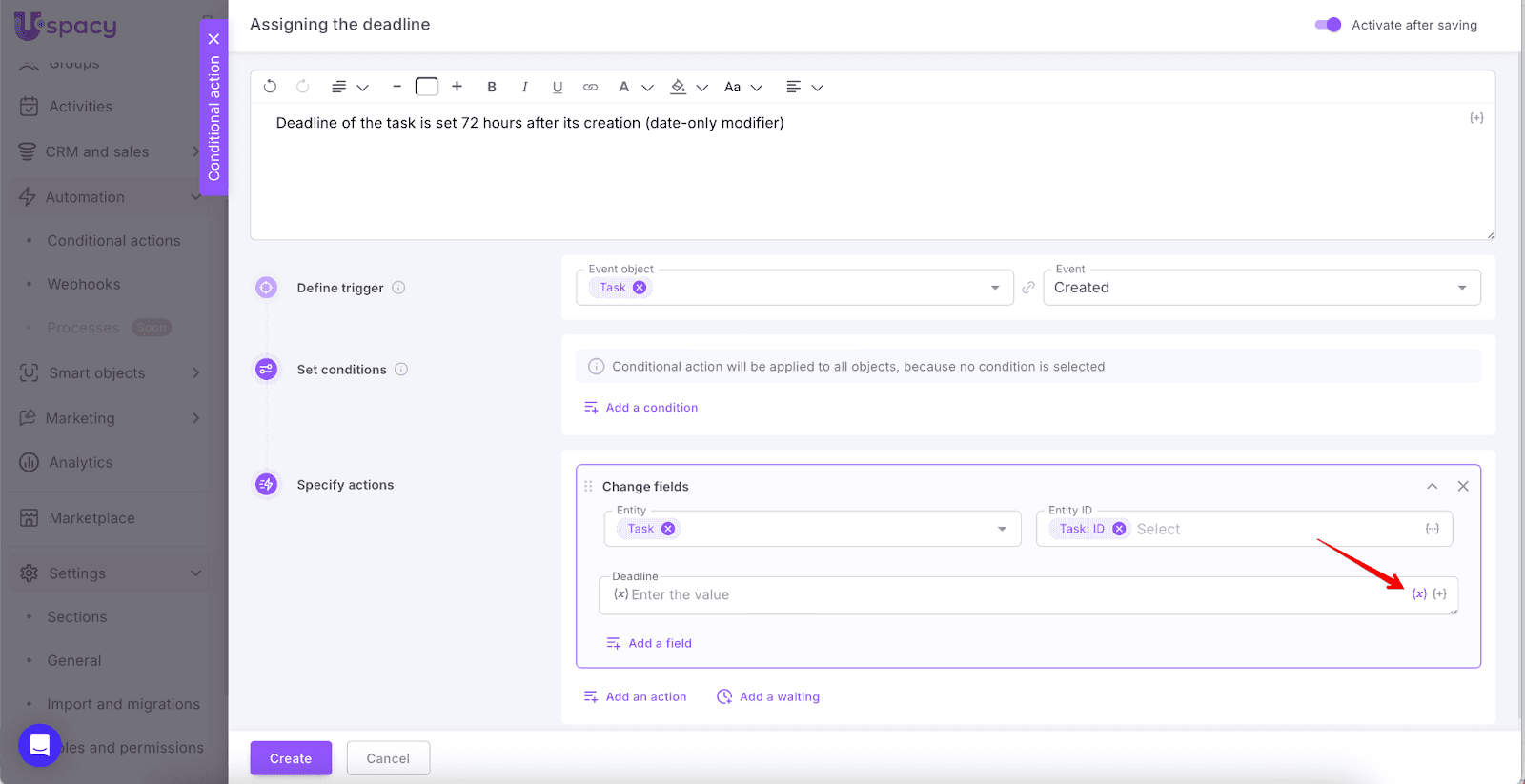This screenshot has height=784, width=1525.
Task: Click the Create button
Action: (x=291, y=758)
